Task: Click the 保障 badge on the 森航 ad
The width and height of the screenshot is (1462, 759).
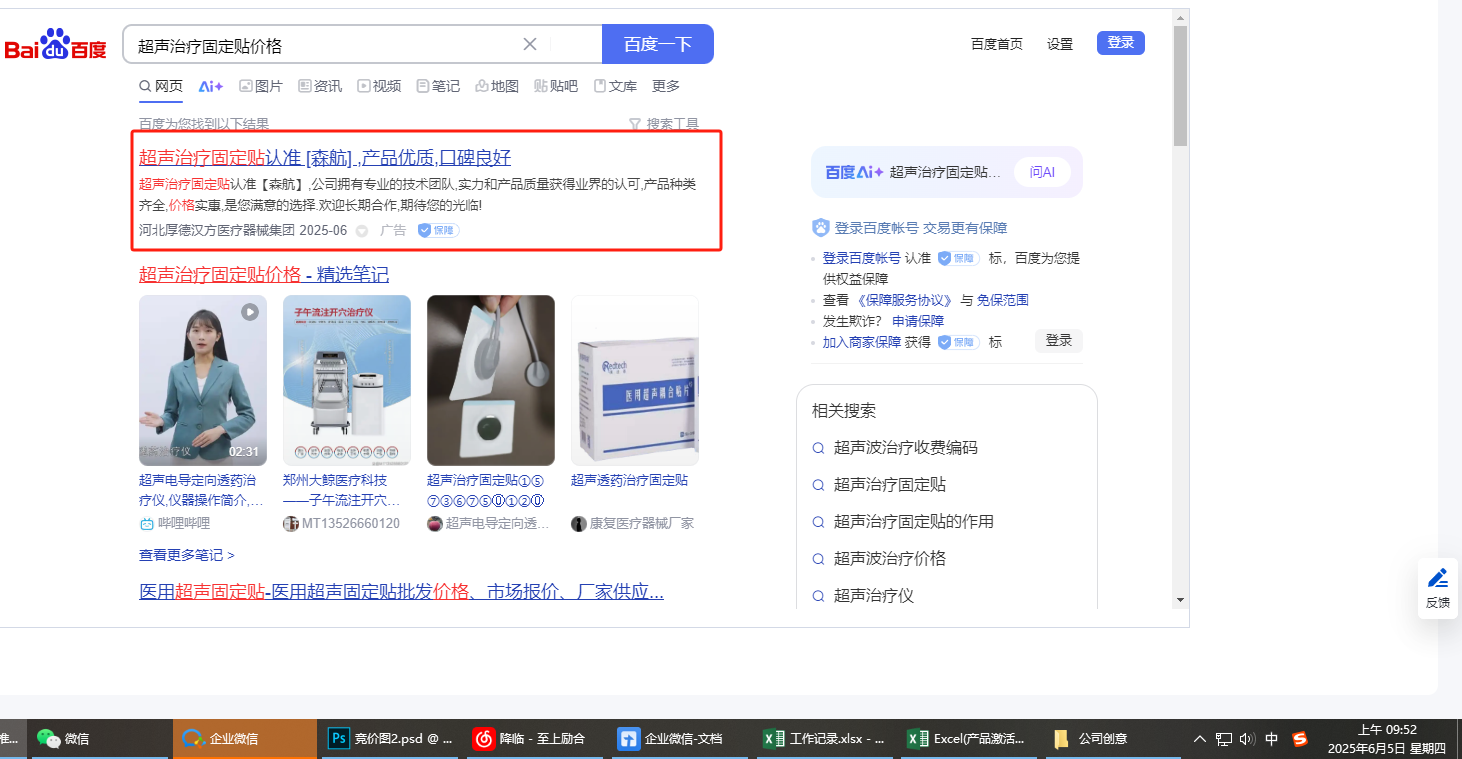Action: pos(438,230)
